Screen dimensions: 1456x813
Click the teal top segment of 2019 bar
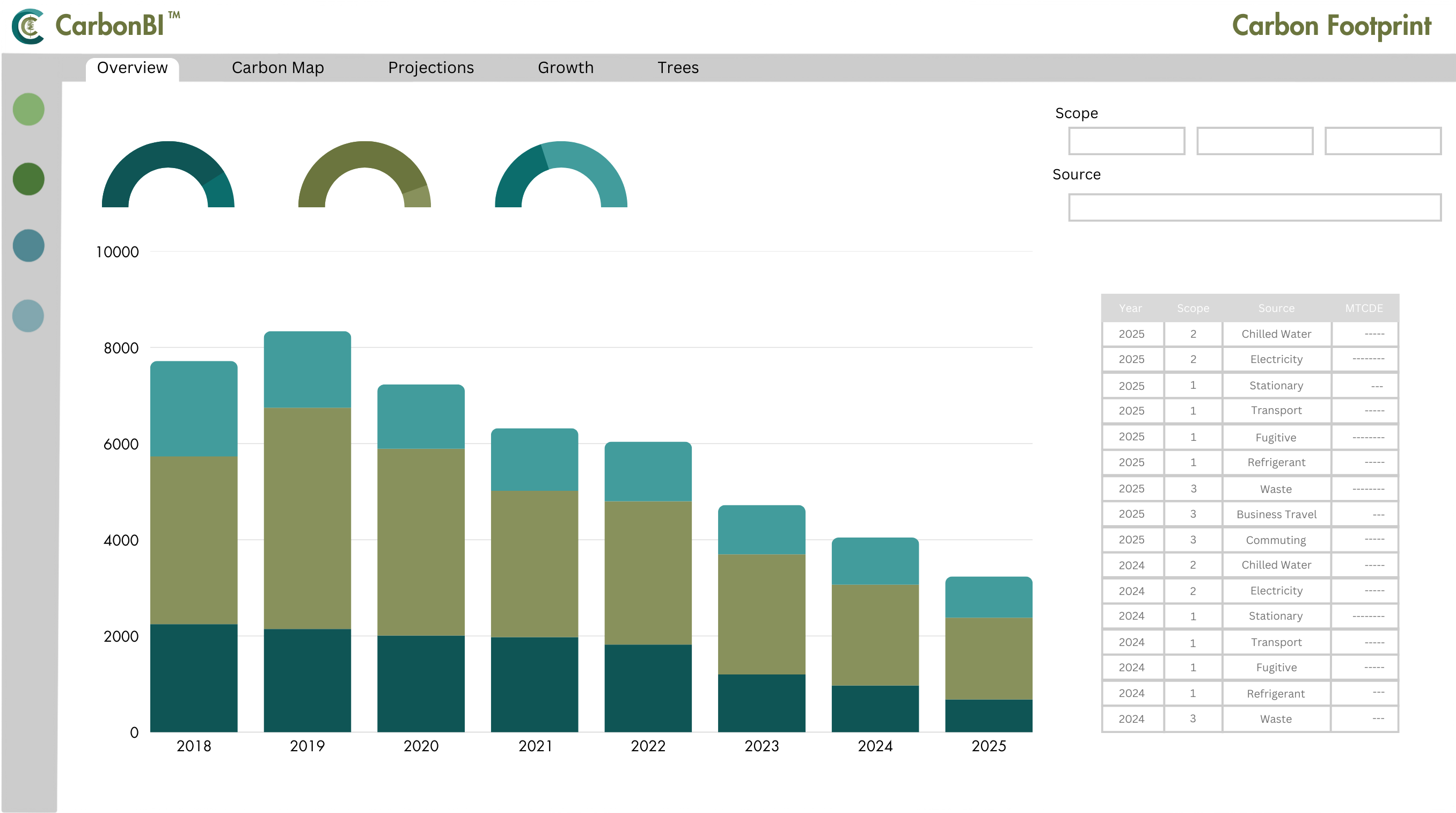(x=308, y=370)
